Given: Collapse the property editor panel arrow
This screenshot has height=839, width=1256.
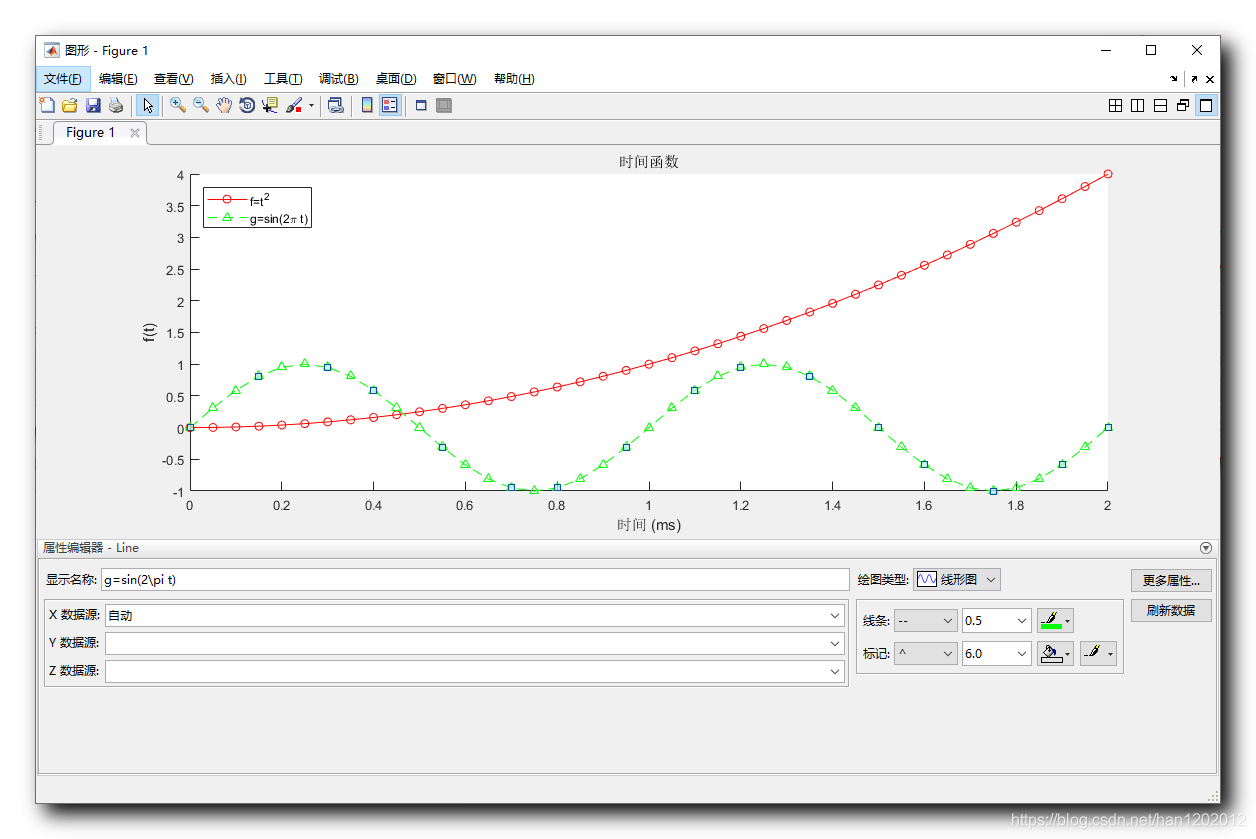Looking at the screenshot, I should click(x=1205, y=548).
